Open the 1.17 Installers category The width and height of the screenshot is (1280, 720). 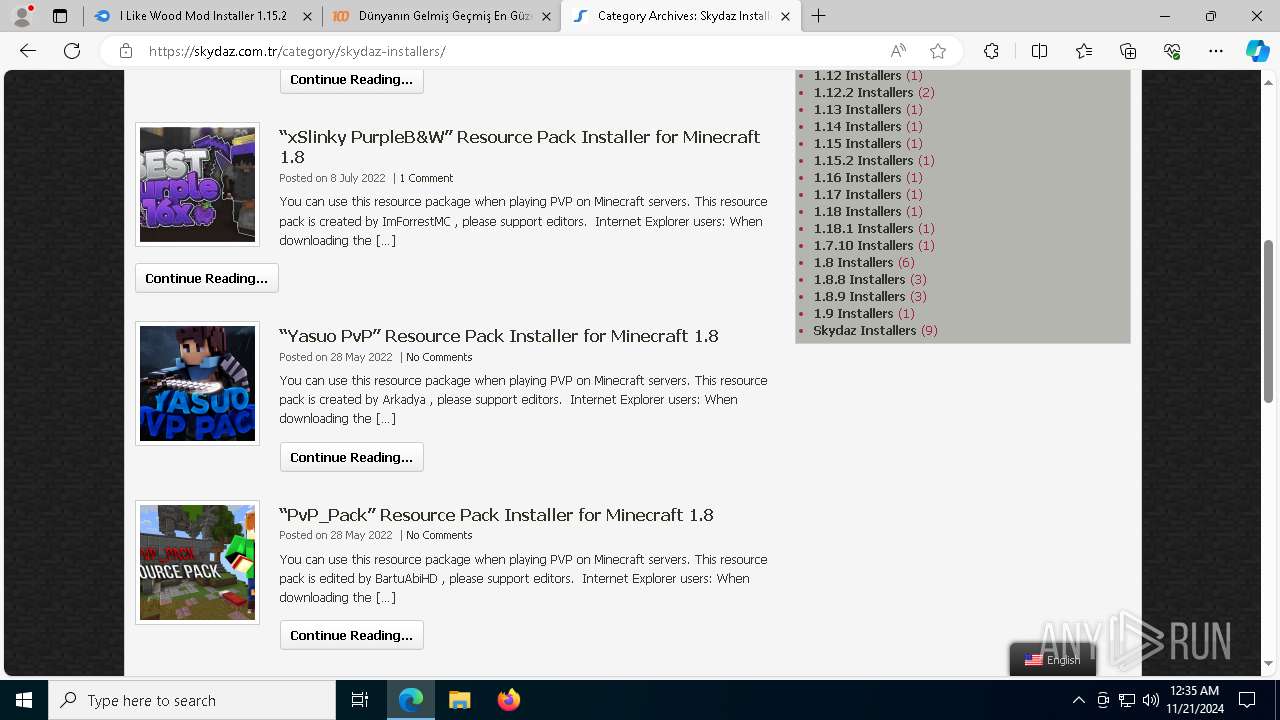(x=857, y=194)
